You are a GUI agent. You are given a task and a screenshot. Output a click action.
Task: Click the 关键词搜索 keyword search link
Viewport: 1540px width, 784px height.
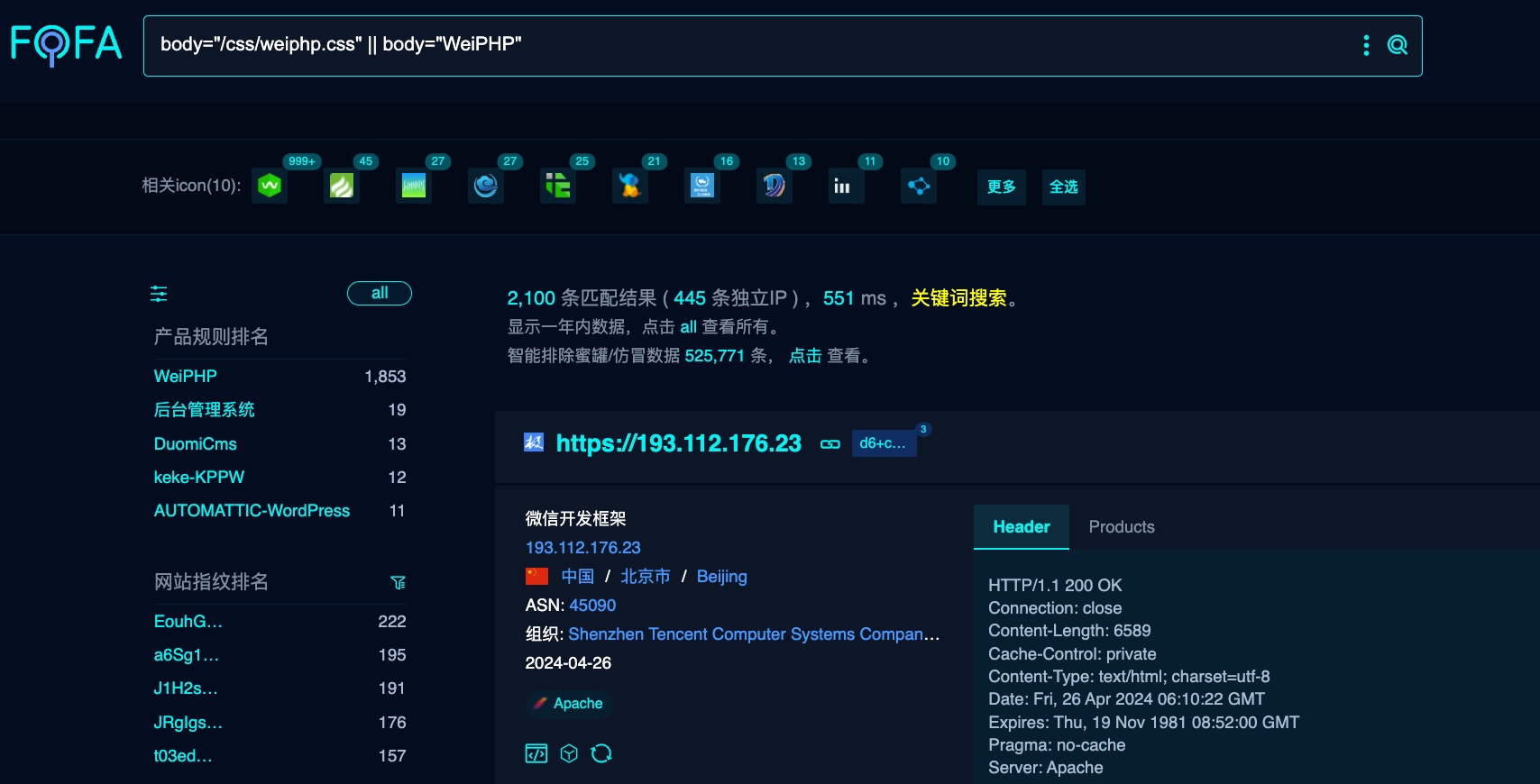point(958,298)
